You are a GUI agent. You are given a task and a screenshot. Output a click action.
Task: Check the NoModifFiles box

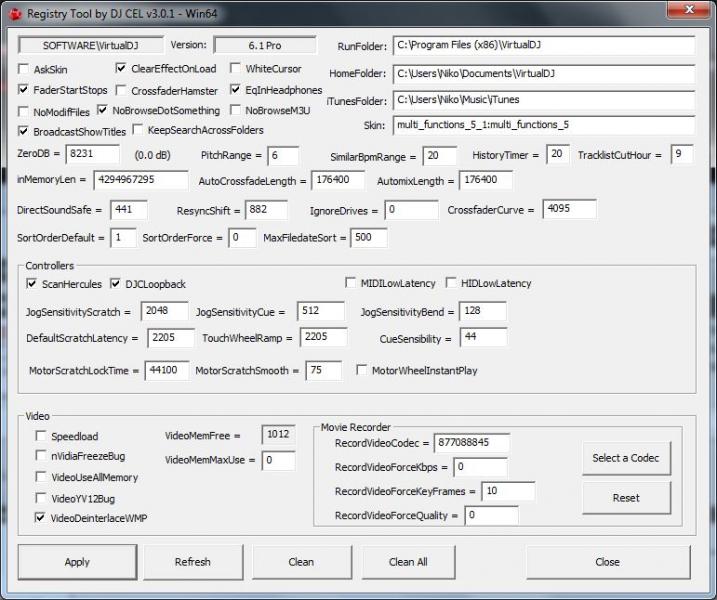pos(23,111)
